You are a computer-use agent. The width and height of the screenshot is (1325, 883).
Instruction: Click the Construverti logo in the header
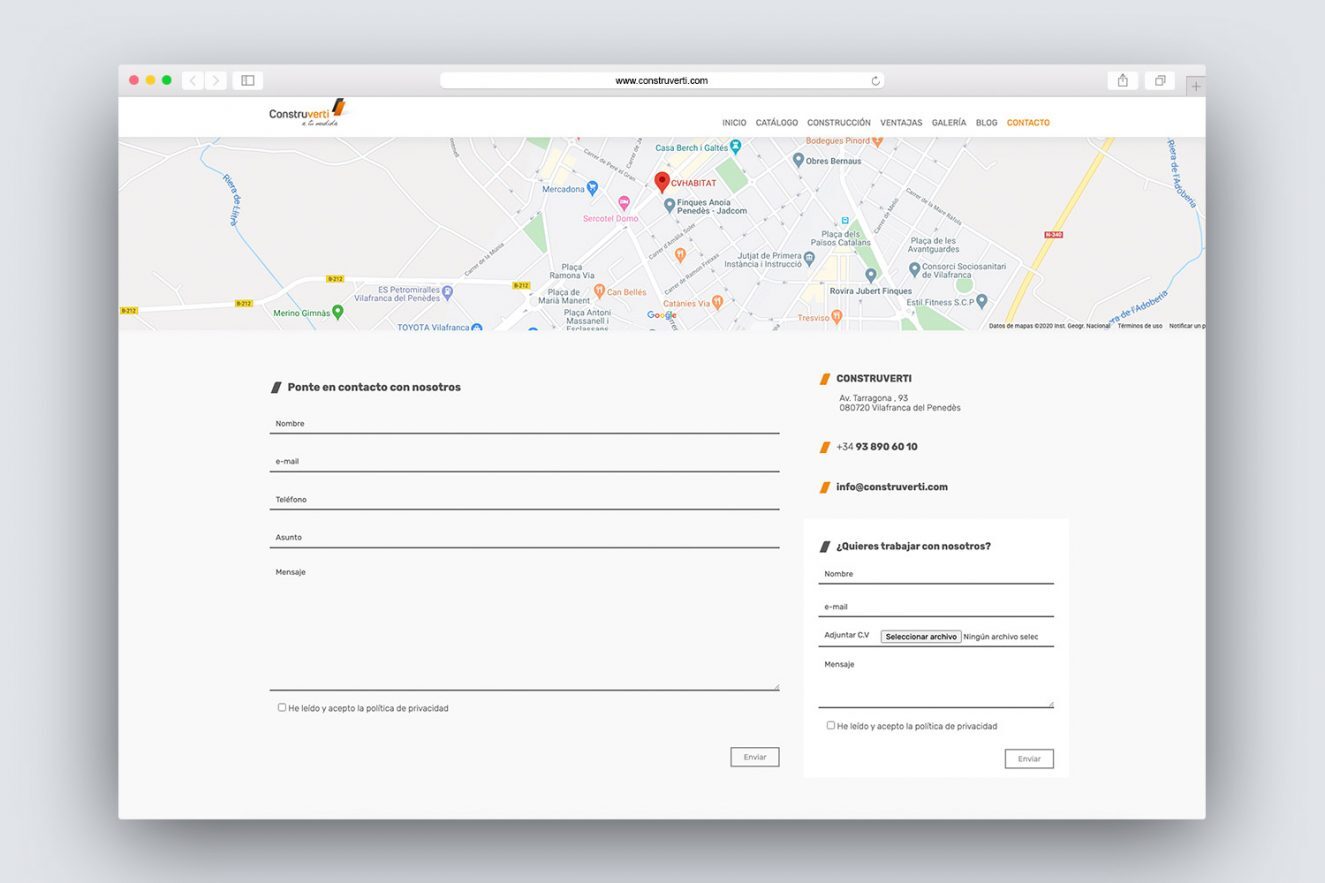[307, 112]
